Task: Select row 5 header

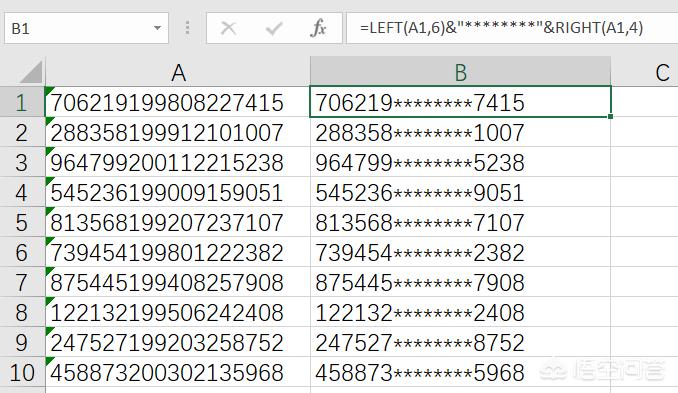Action: [x=22, y=222]
